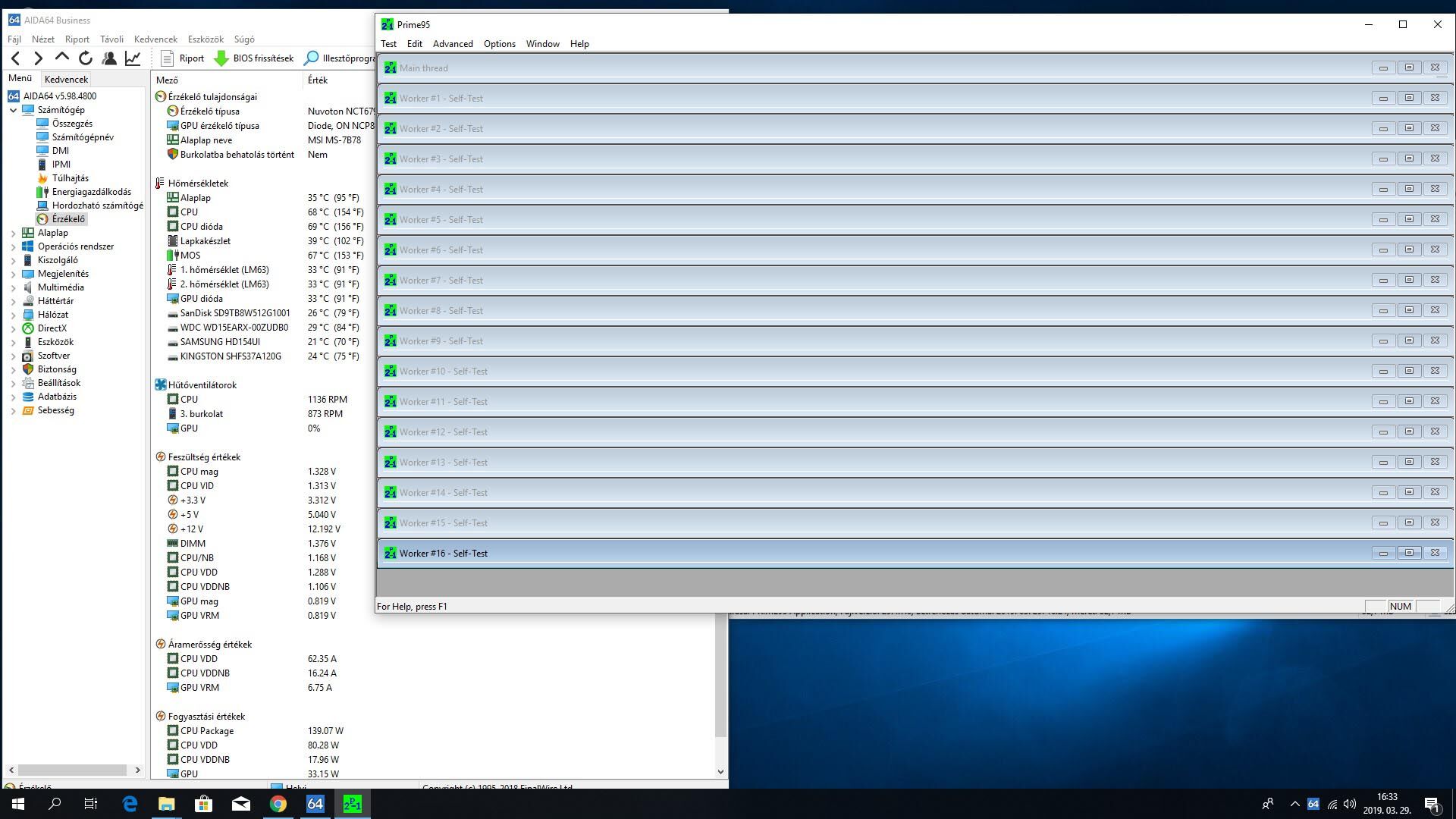Click the vertical scrollbar down arrow
This screenshot has width=1456, height=819.
click(x=720, y=772)
